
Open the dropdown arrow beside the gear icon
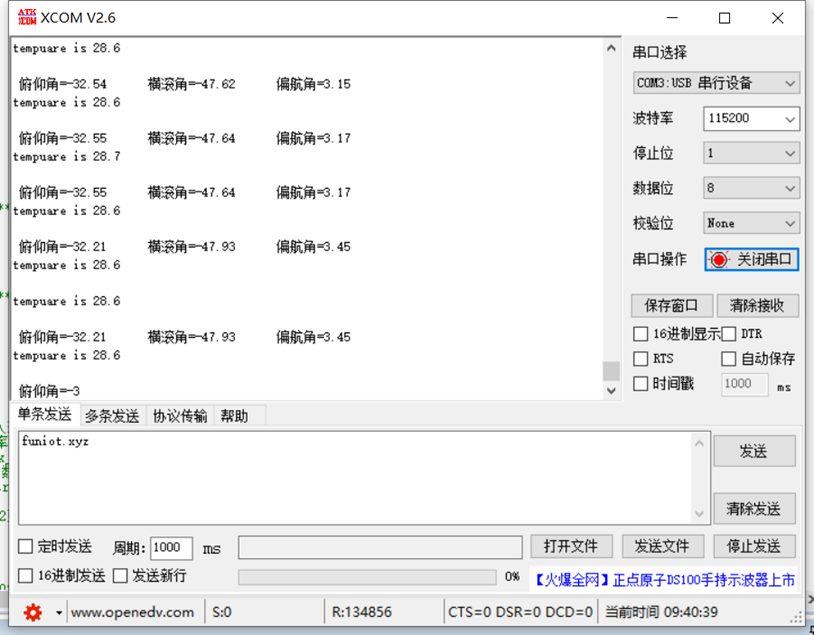pyautogui.click(x=59, y=613)
